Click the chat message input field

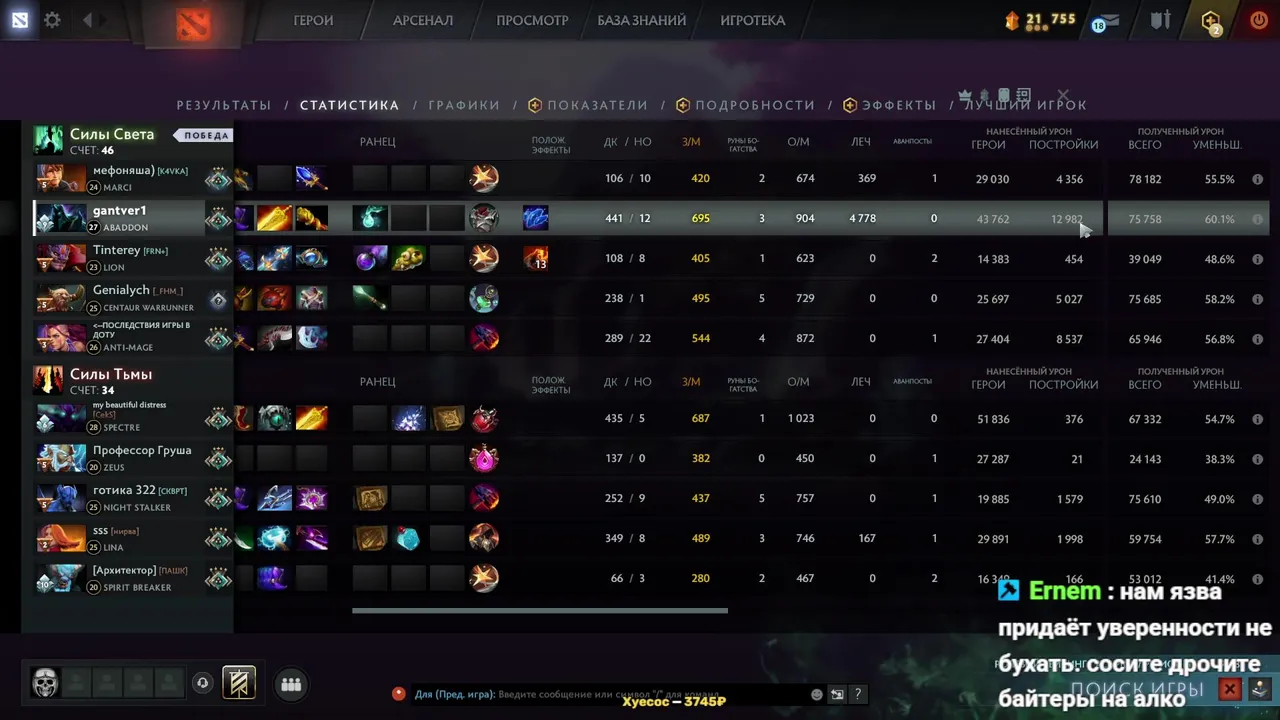click(x=650, y=694)
